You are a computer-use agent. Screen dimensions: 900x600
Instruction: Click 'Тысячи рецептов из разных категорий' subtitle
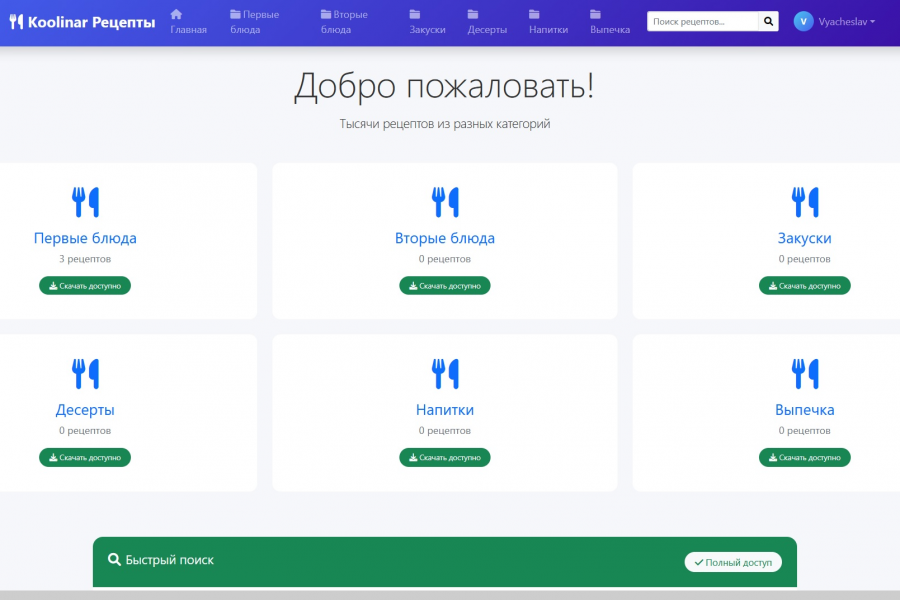pos(445,123)
